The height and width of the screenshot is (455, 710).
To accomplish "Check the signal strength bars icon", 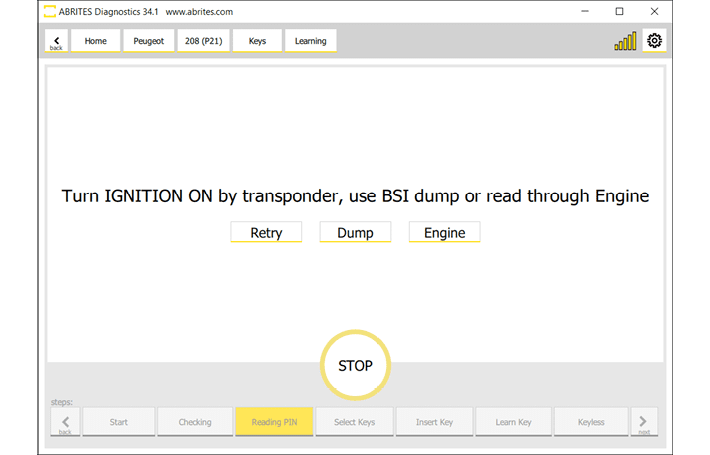I will coord(625,42).
